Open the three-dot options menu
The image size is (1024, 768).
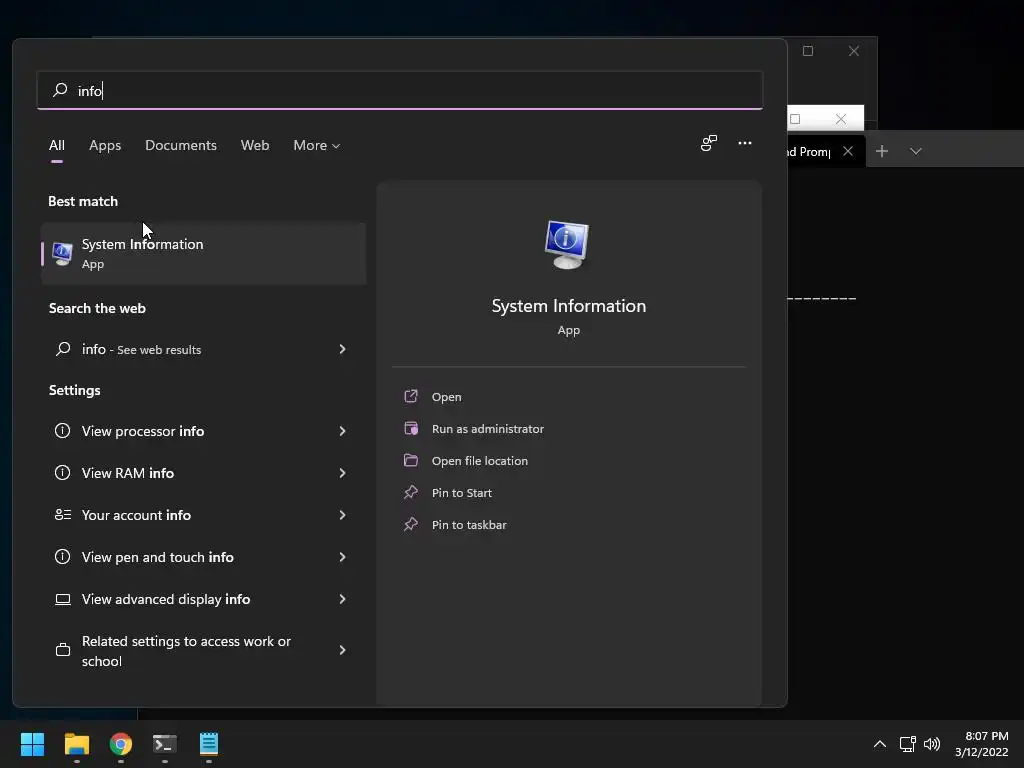(744, 143)
